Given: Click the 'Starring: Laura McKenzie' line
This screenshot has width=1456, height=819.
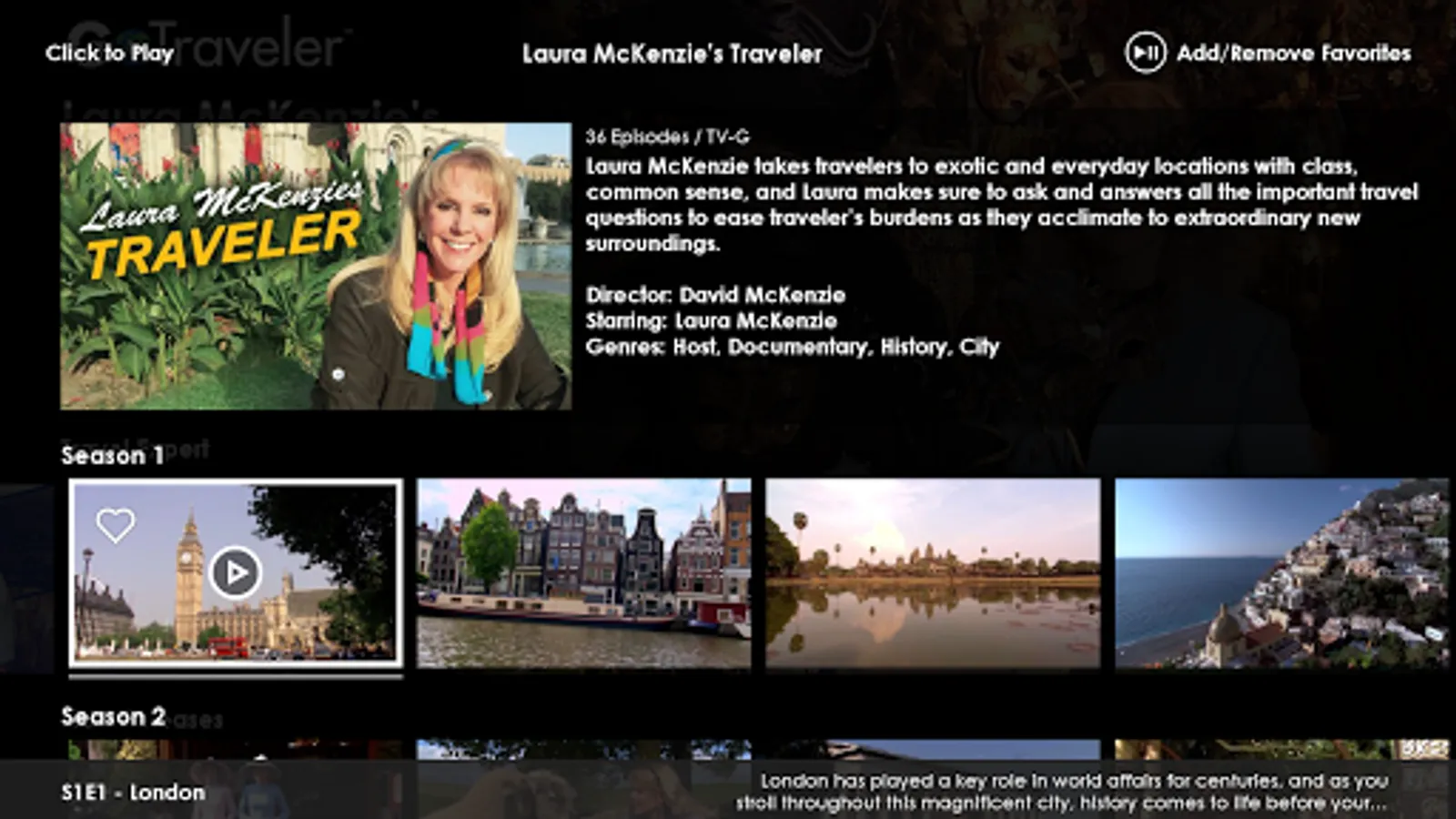Looking at the screenshot, I should pos(712,320).
